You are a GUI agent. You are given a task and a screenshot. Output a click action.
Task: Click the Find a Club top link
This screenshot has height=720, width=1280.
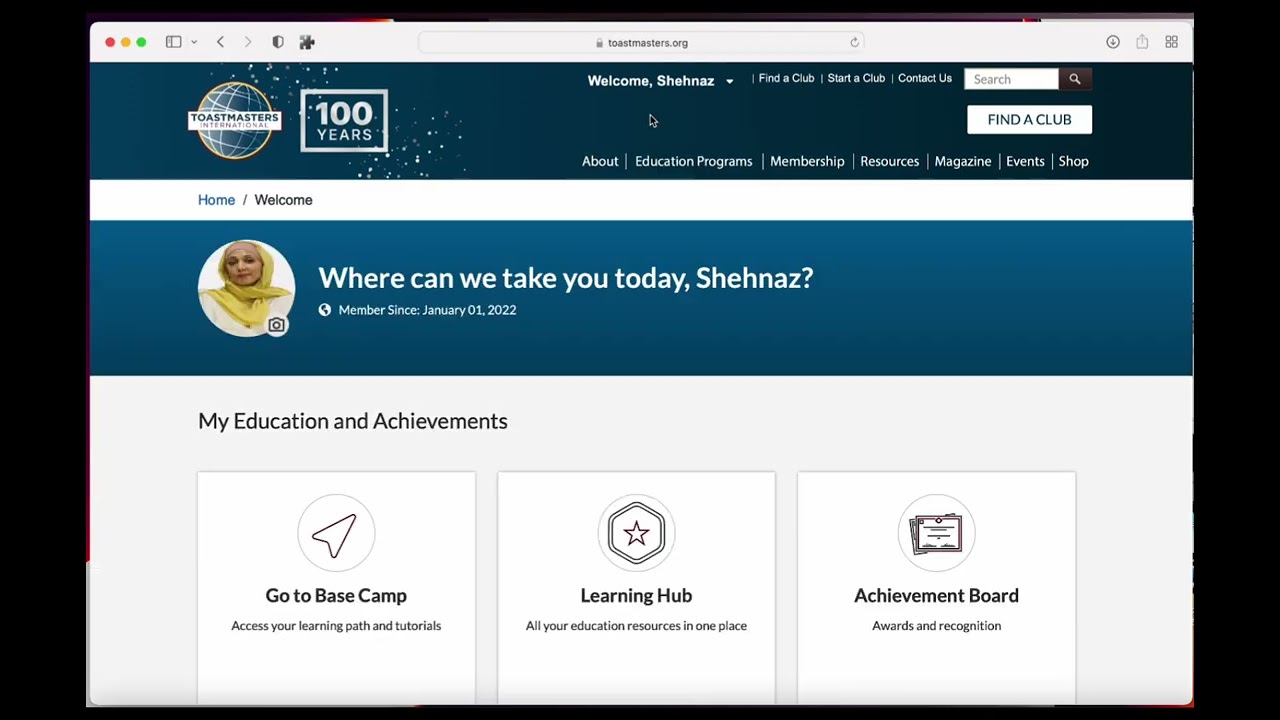tap(786, 78)
